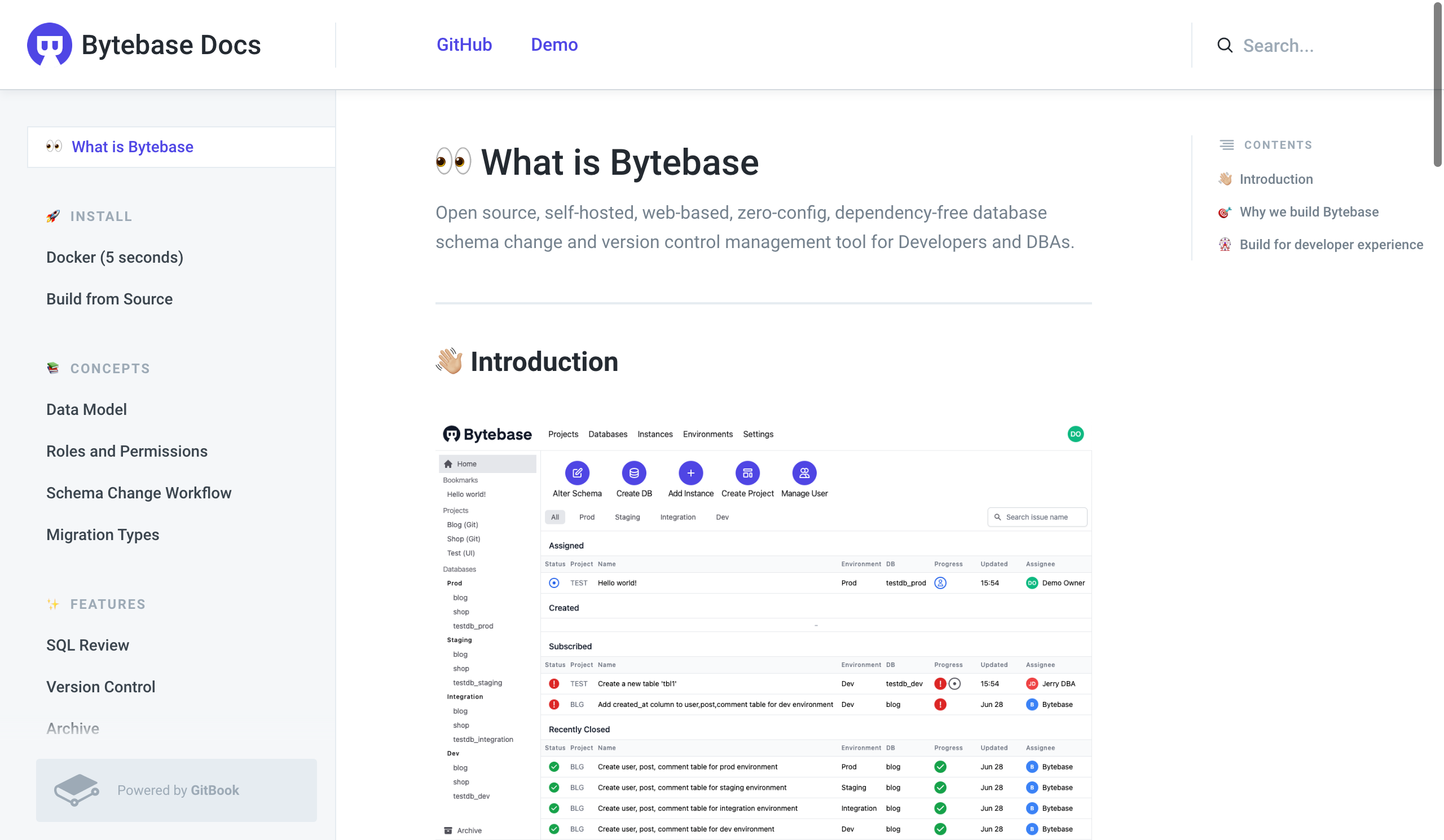1444x840 pixels.
Task: Jump to Build for developer experience
Action: click(x=1331, y=245)
